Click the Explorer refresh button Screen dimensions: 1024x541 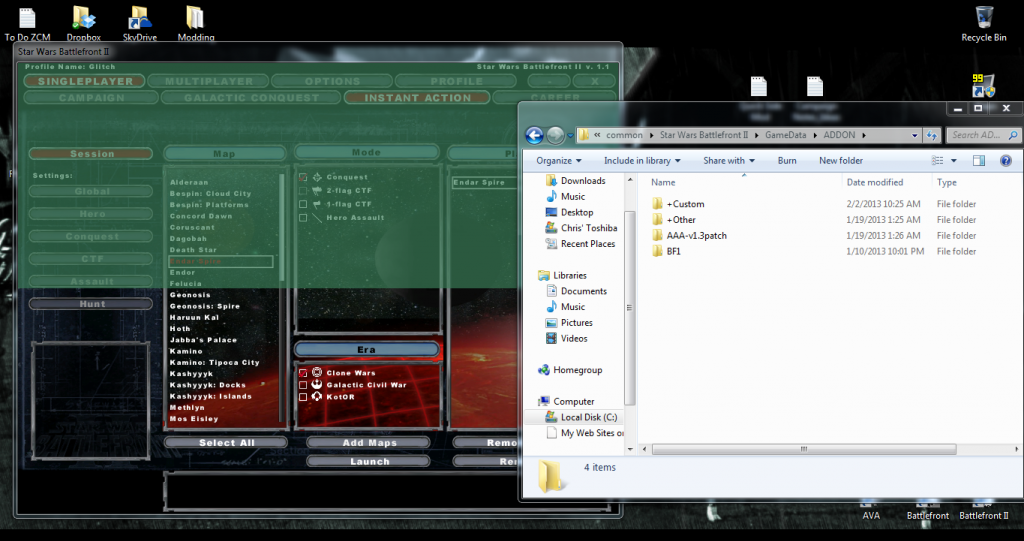click(x=932, y=135)
